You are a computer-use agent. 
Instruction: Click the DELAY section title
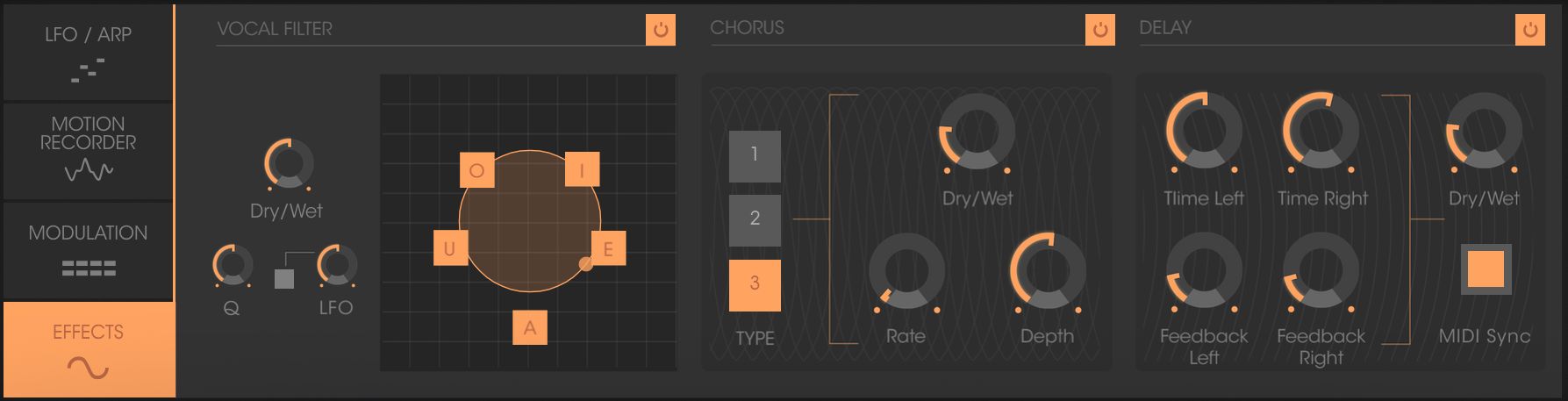tap(1165, 28)
